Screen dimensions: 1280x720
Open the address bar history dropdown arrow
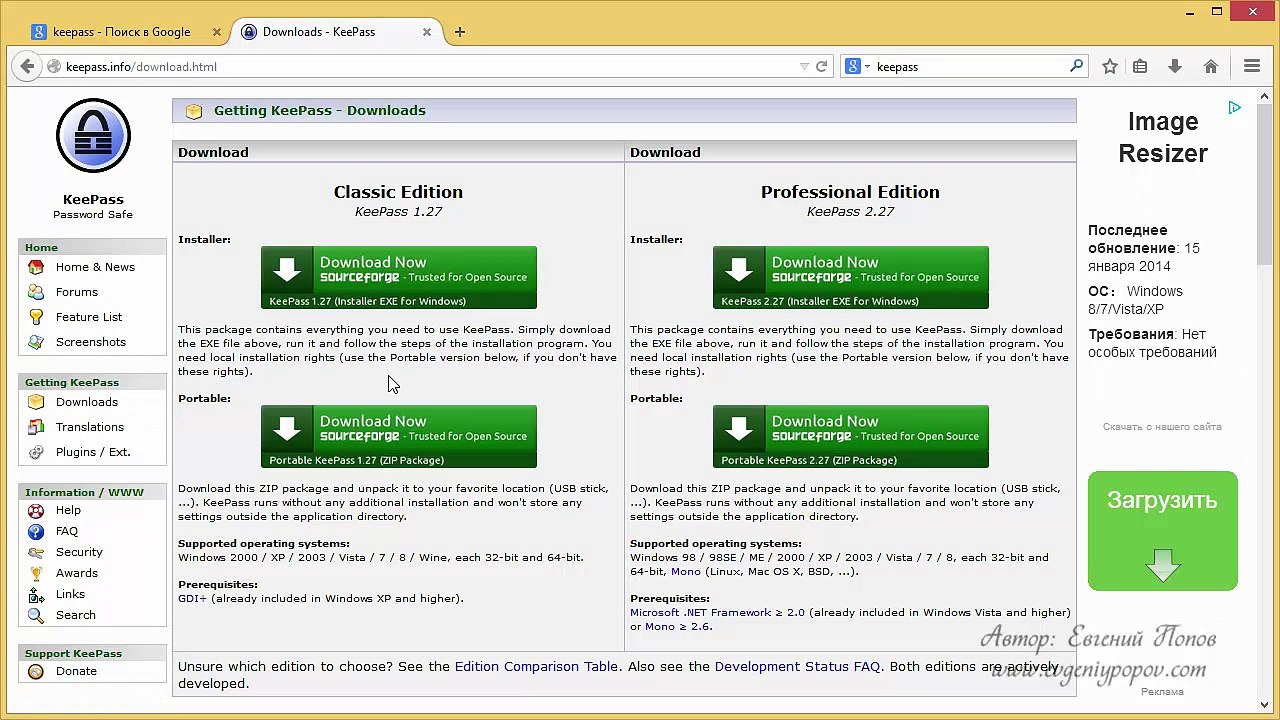click(804, 66)
